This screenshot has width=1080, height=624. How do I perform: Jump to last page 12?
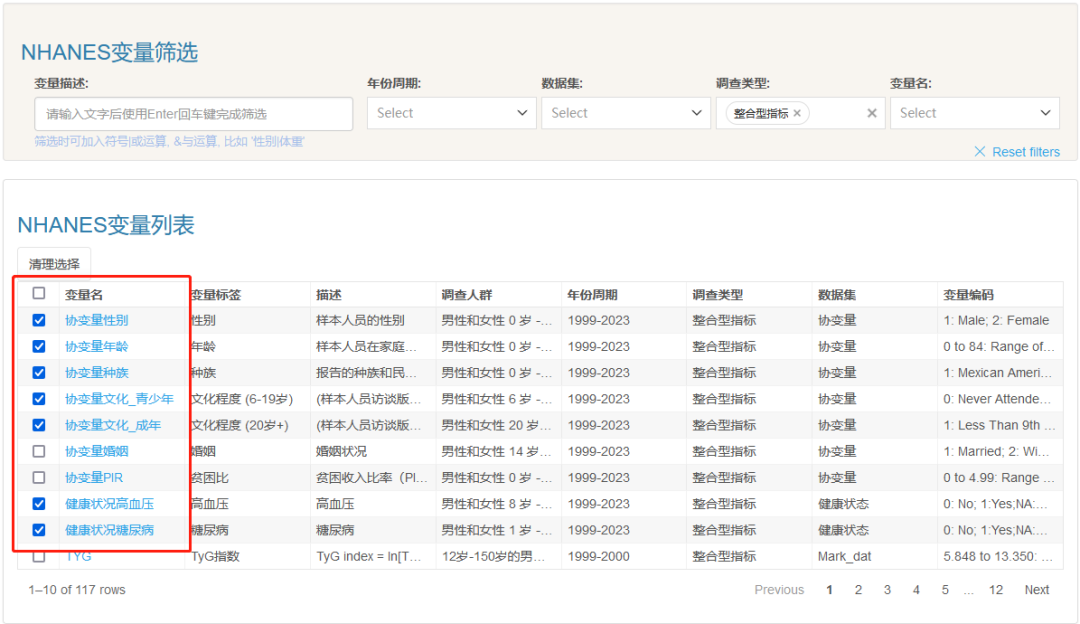pyautogui.click(x=996, y=590)
